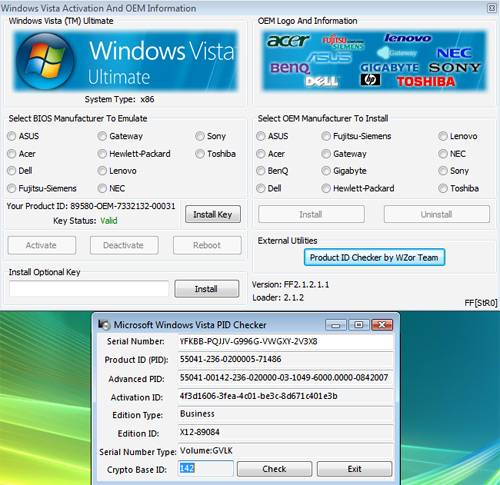
Task: Click the Windows Vista Ultimate logo banner
Action: click(x=126, y=61)
